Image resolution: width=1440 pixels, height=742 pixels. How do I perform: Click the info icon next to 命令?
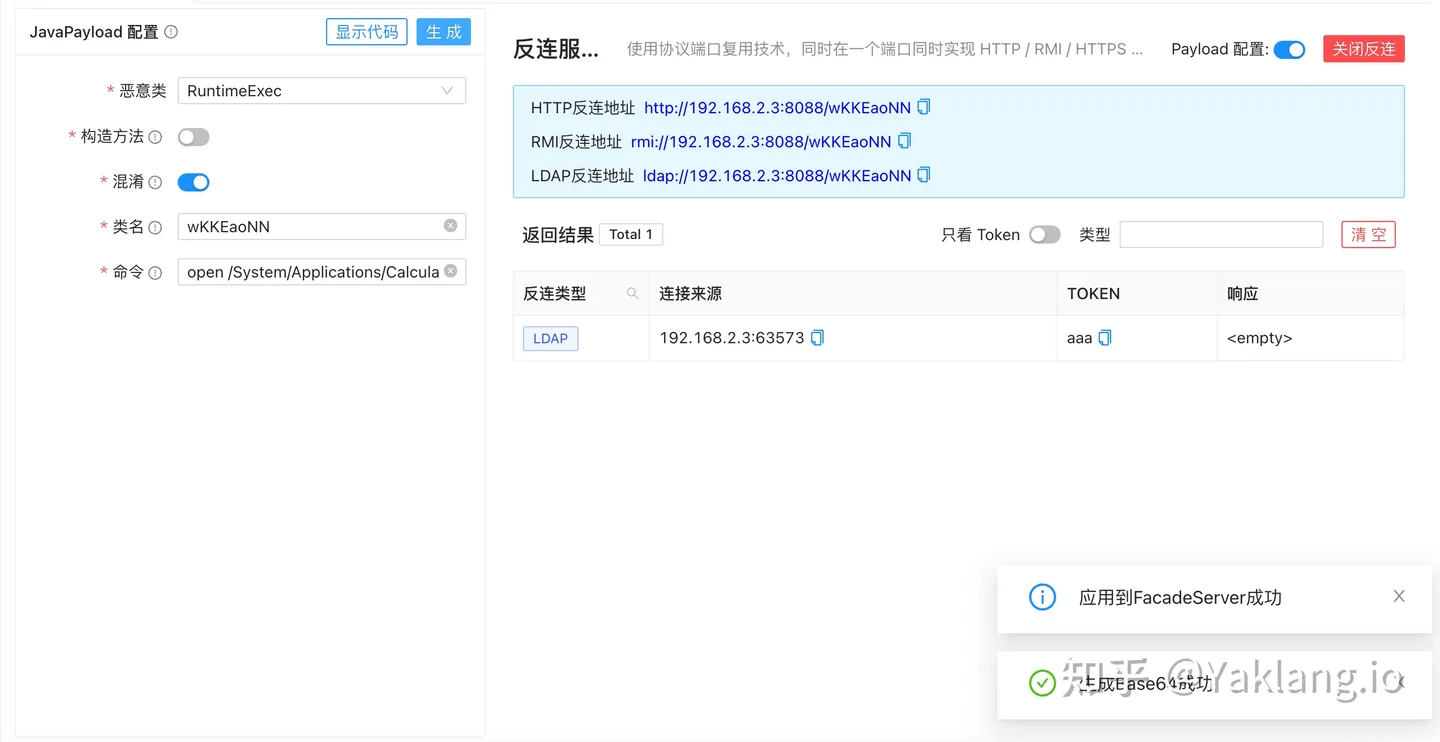click(155, 272)
